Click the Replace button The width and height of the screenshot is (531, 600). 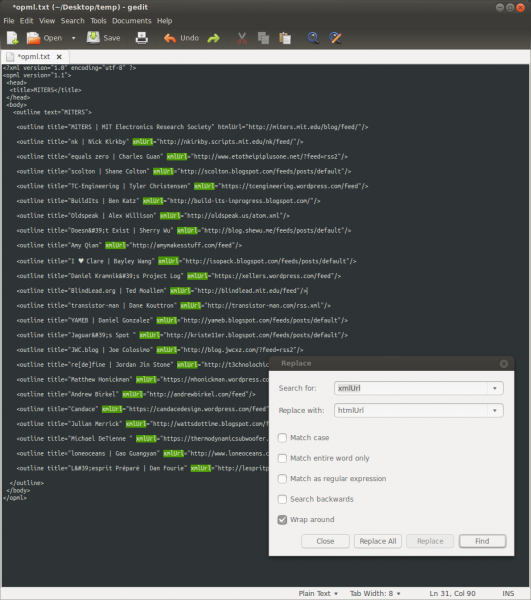pyautogui.click(x=430, y=541)
